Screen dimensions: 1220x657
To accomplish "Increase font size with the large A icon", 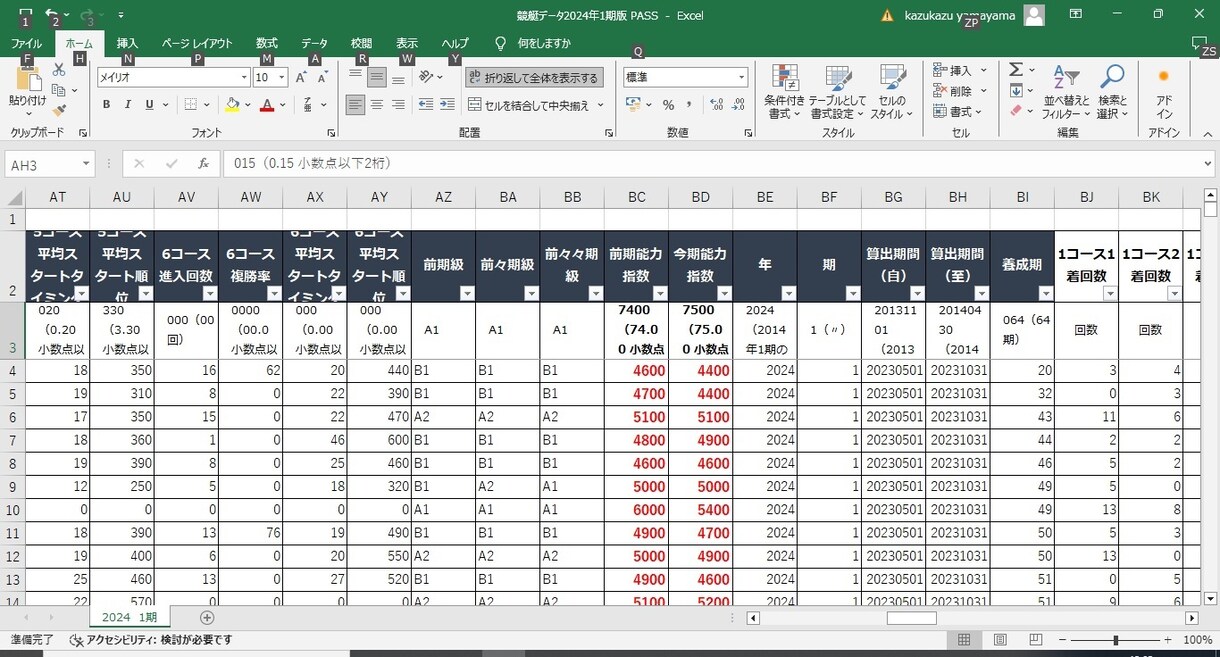I will pos(301,77).
